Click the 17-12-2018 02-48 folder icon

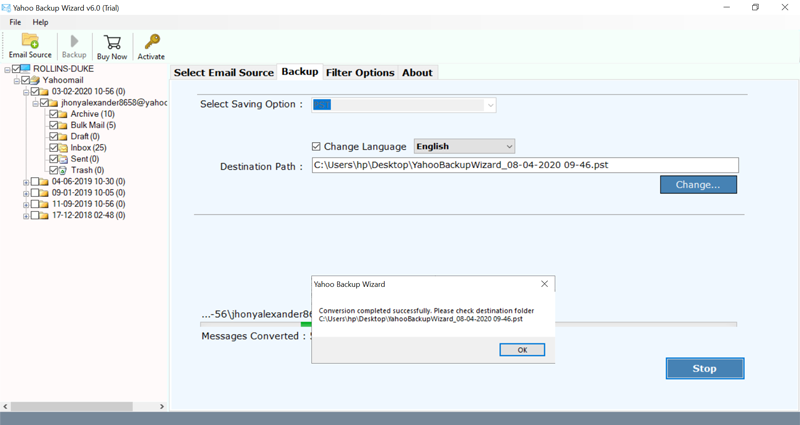tap(44, 215)
